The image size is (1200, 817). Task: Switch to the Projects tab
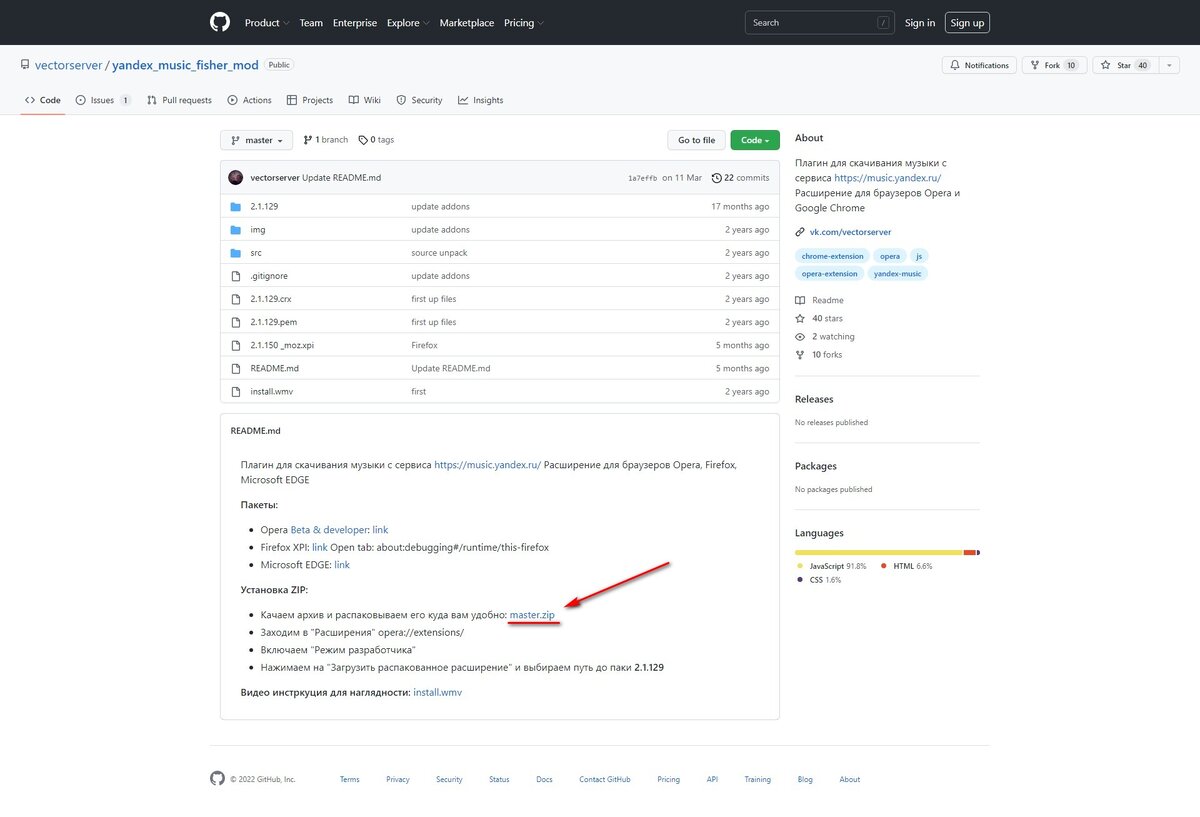click(310, 100)
